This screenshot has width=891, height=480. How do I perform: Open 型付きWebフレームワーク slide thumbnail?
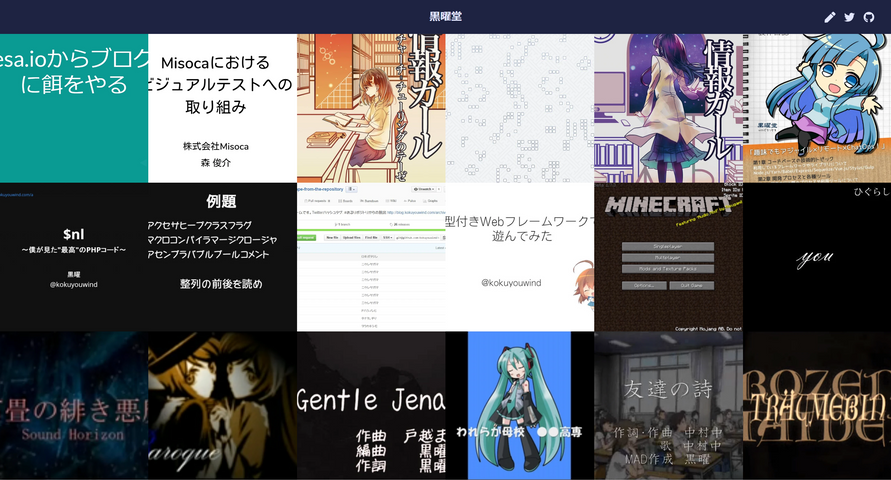point(520,257)
